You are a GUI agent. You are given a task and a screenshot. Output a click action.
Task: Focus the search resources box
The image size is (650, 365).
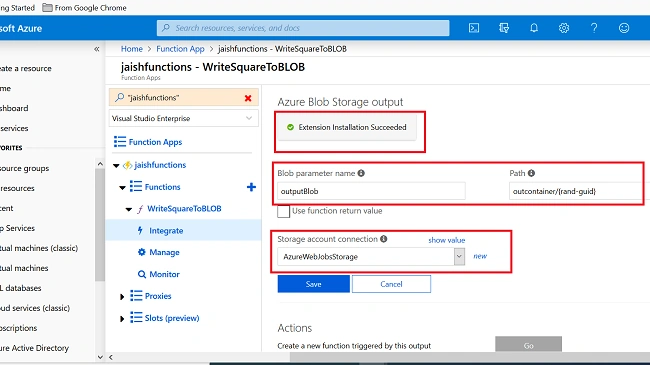click(x=303, y=28)
